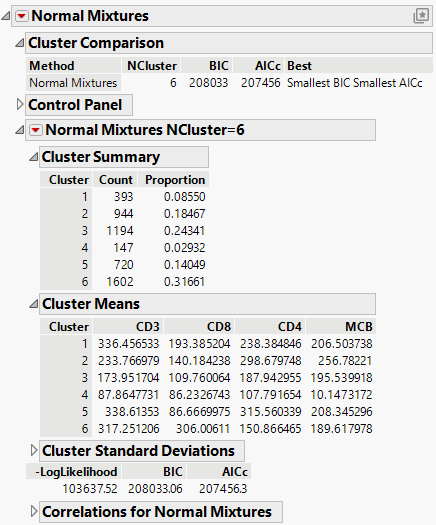Select CD8 mean 306.00611
The height and width of the screenshot is (525, 436).
pos(203,429)
